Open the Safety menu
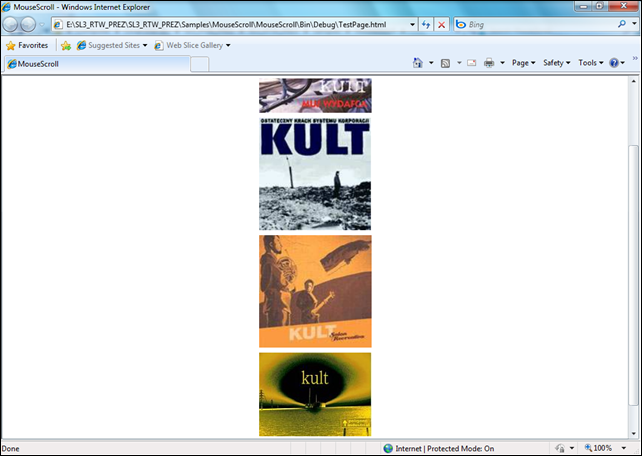The width and height of the screenshot is (642, 456). pos(556,63)
